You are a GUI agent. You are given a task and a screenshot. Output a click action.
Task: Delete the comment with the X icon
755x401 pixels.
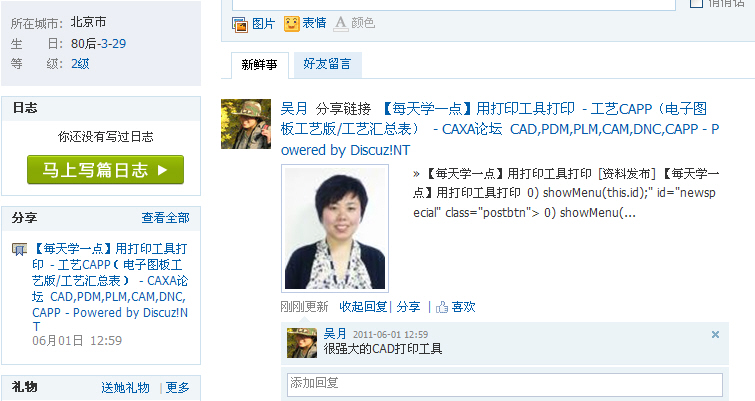716,334
